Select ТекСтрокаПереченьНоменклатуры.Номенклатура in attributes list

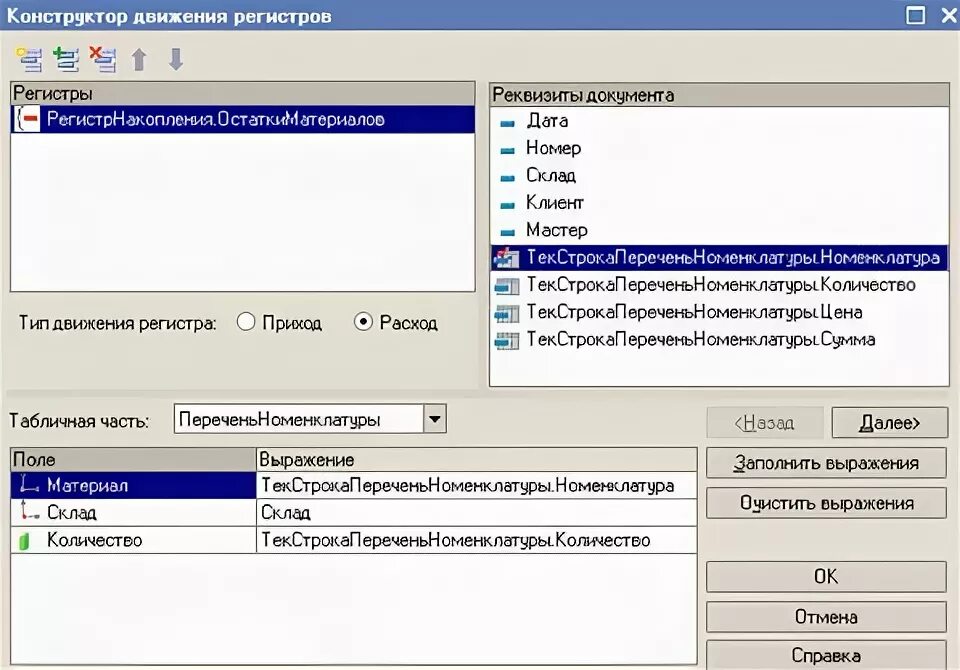tap(719, 258)
